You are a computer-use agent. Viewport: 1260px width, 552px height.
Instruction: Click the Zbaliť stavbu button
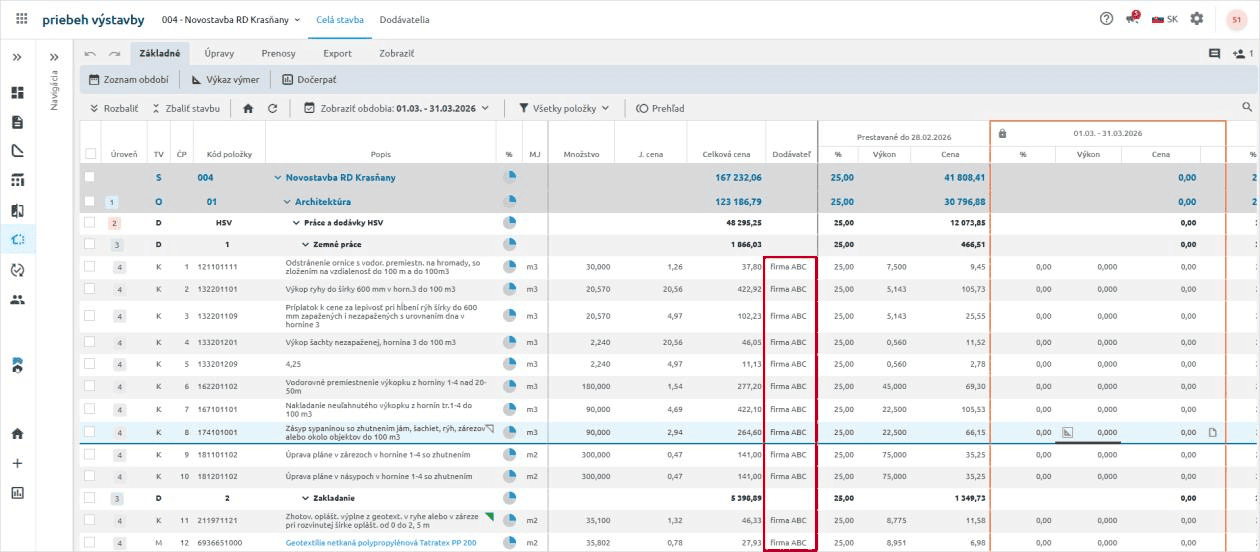[x=186, y=108]
